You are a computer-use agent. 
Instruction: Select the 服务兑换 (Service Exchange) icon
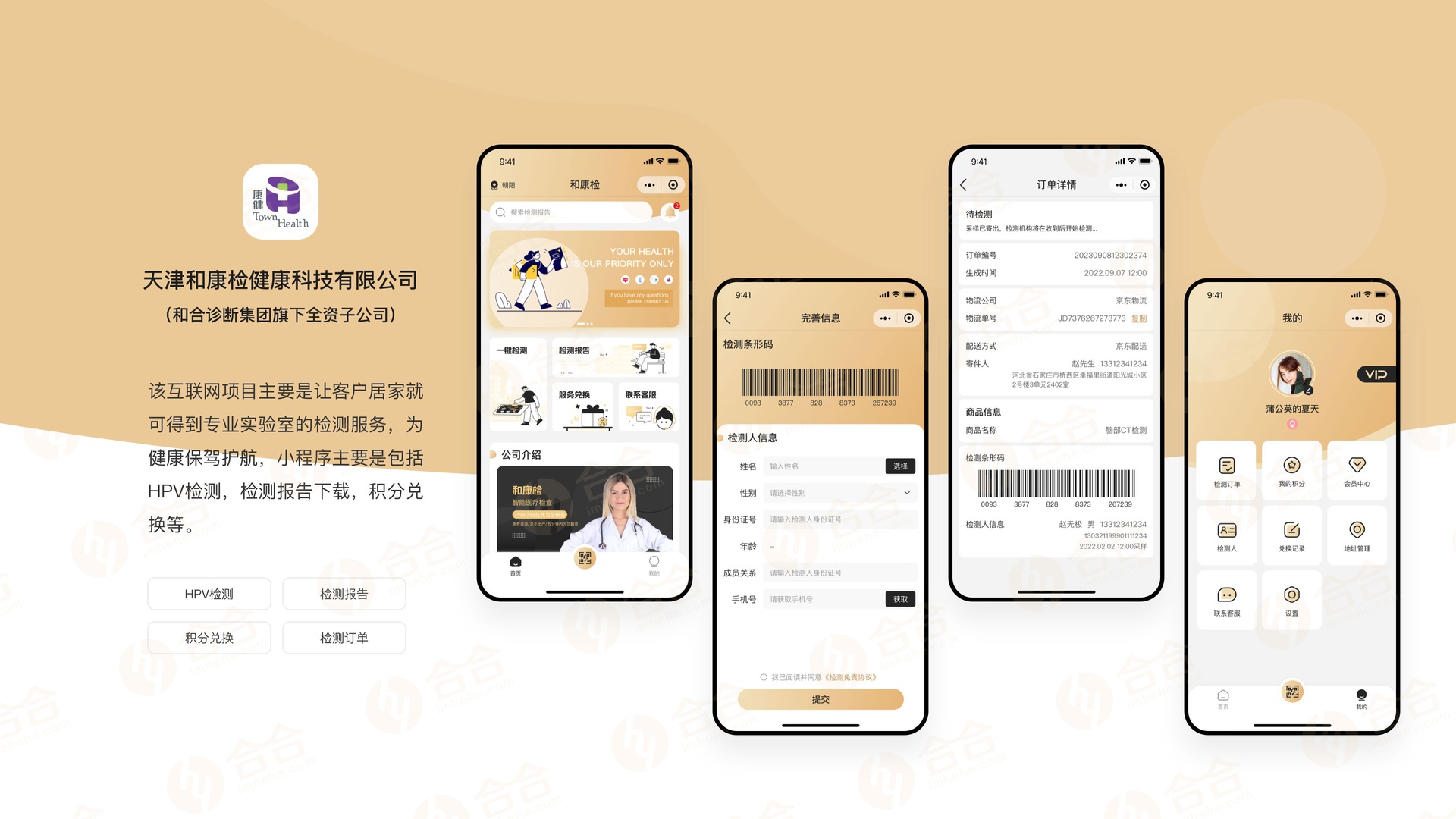tap(573, 413)
